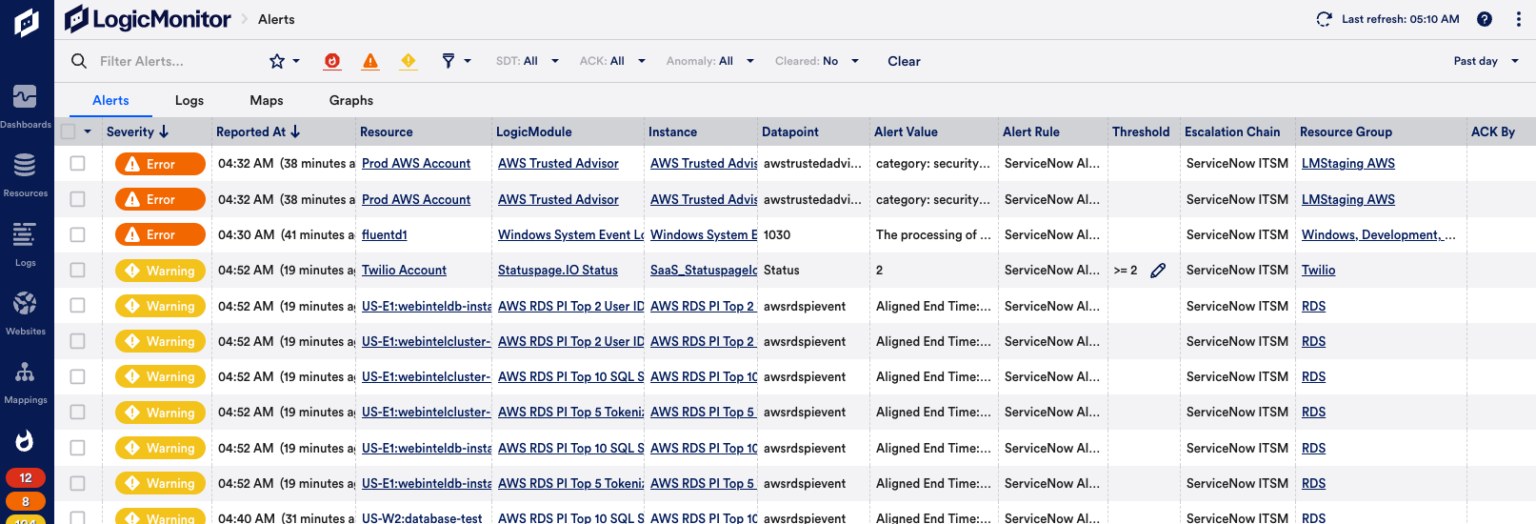Toggle the select-all header checkbox
Screen dimensions: 1536x524
[68, 132]
